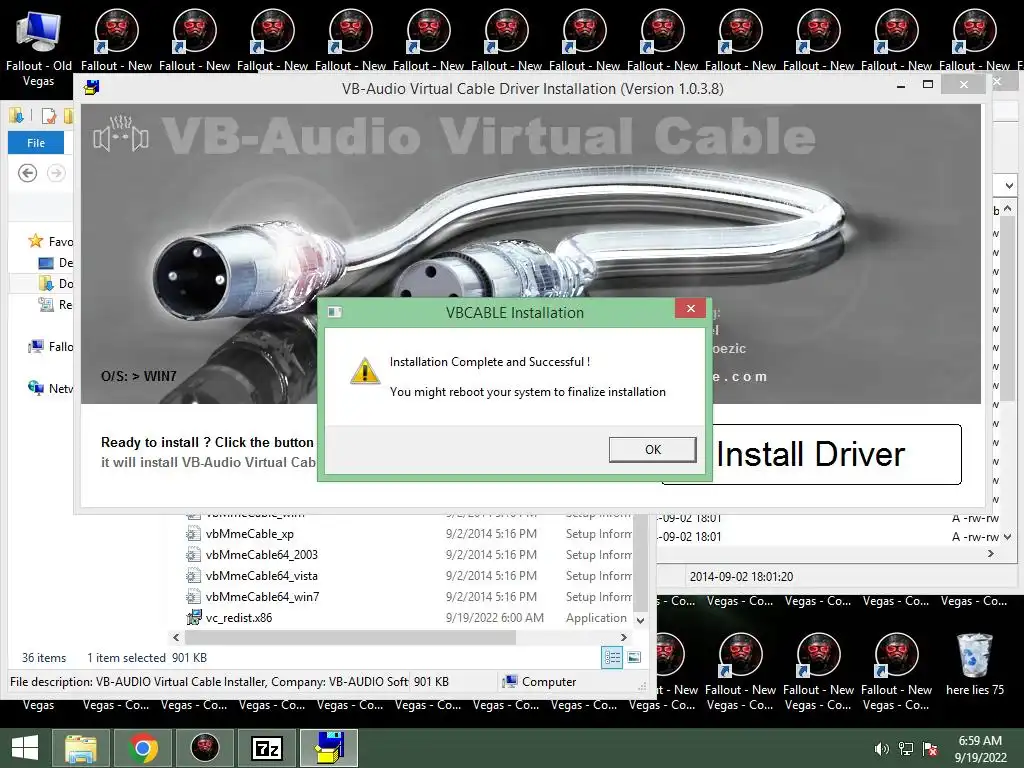Select file vbMmeCable64_vista
Image resolution: width=1024 pixels, height=768 pixels.
261,575
